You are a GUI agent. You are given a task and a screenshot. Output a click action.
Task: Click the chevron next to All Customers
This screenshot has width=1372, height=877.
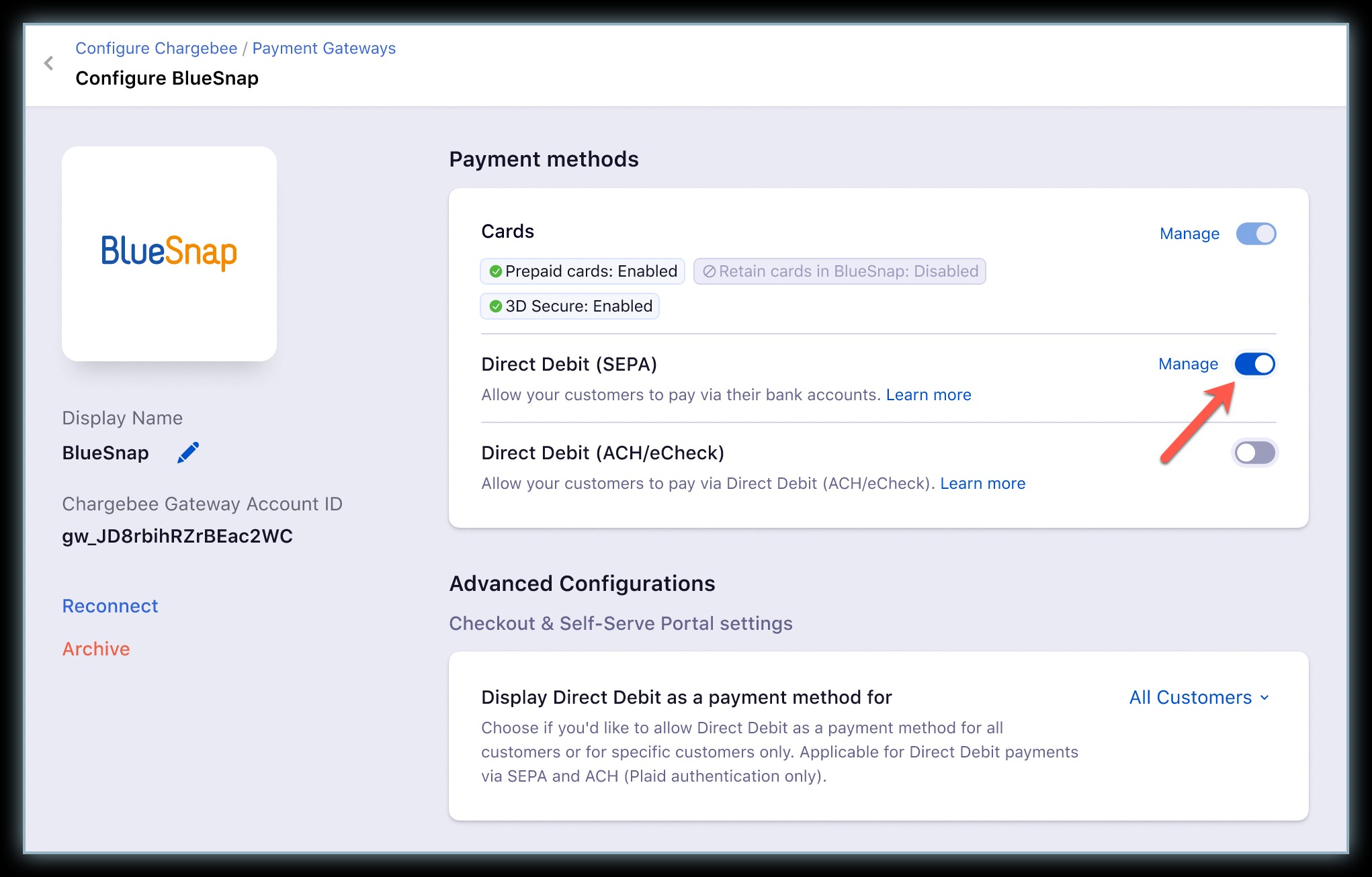[x=1264, y=698]
